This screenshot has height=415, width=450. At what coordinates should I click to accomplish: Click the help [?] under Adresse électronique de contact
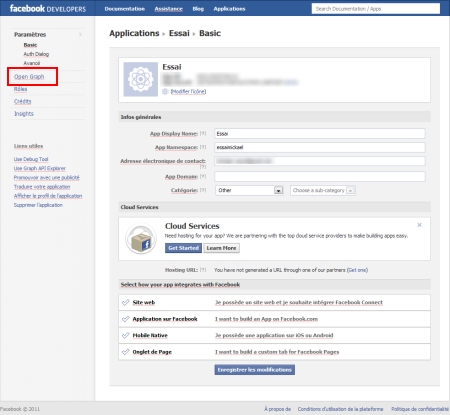(x=203, y=167)
